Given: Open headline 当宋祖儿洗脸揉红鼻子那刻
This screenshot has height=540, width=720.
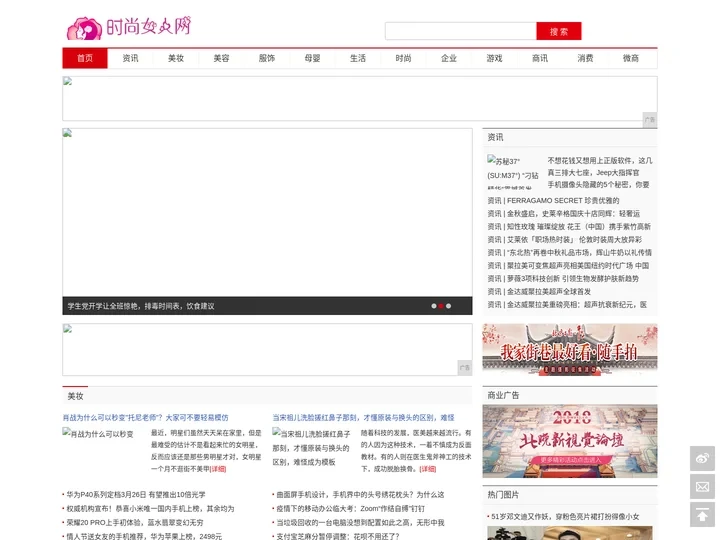Looking at the screenshot, I should click(363, 417).
